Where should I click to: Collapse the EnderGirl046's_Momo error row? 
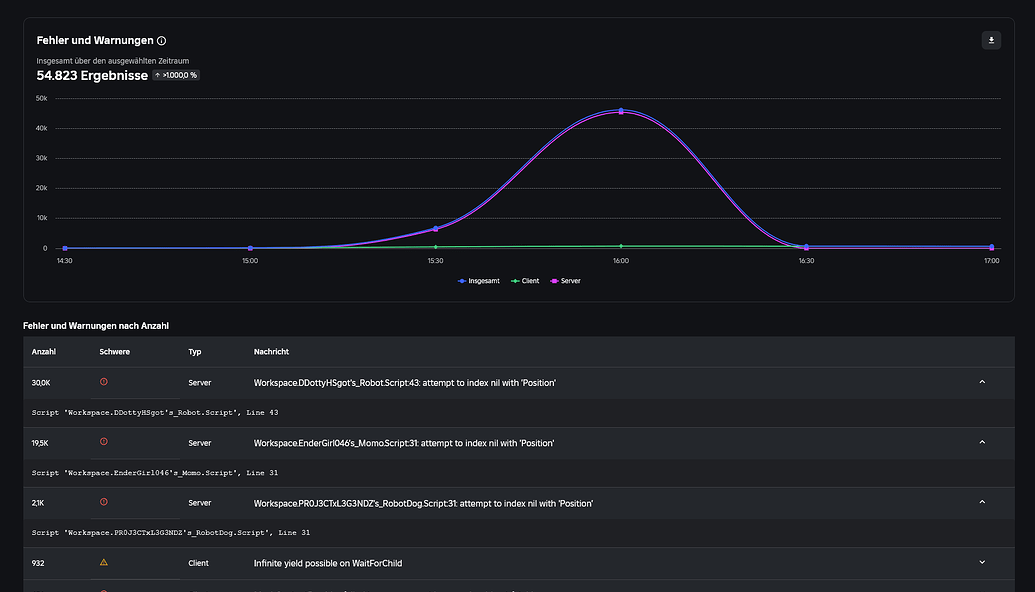pyautogui.click(x=982, y=442)
